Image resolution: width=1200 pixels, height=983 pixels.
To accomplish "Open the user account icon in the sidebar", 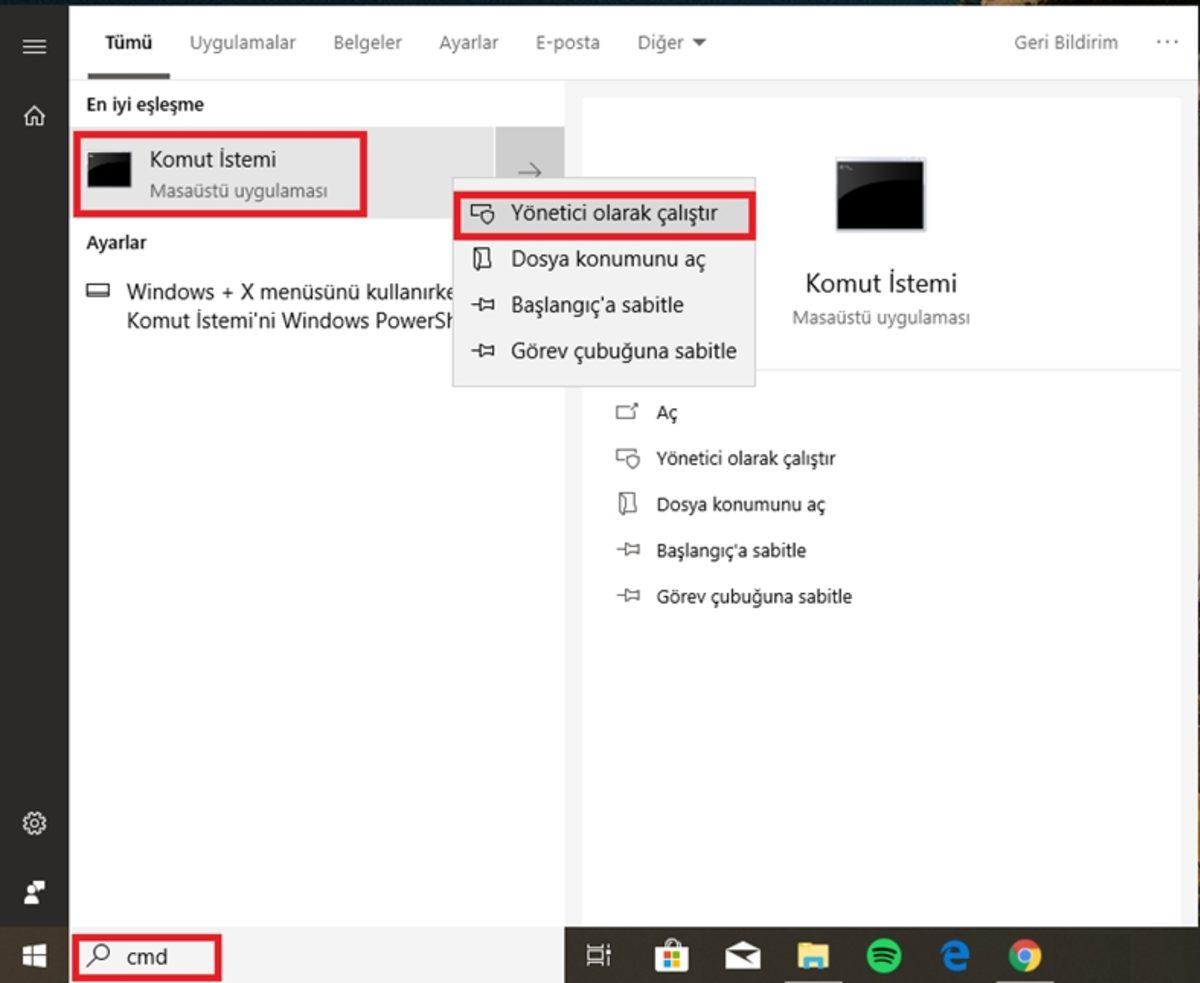I will 34,891.
